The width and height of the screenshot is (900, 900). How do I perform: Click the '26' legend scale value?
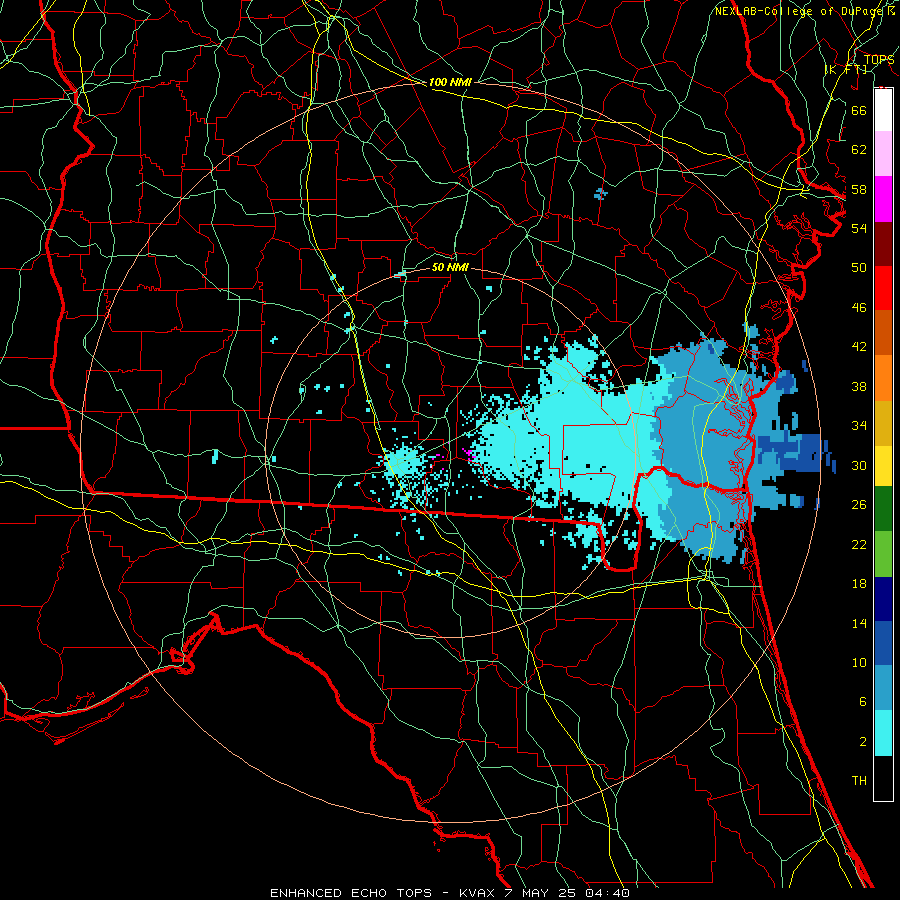pos(859,505)
